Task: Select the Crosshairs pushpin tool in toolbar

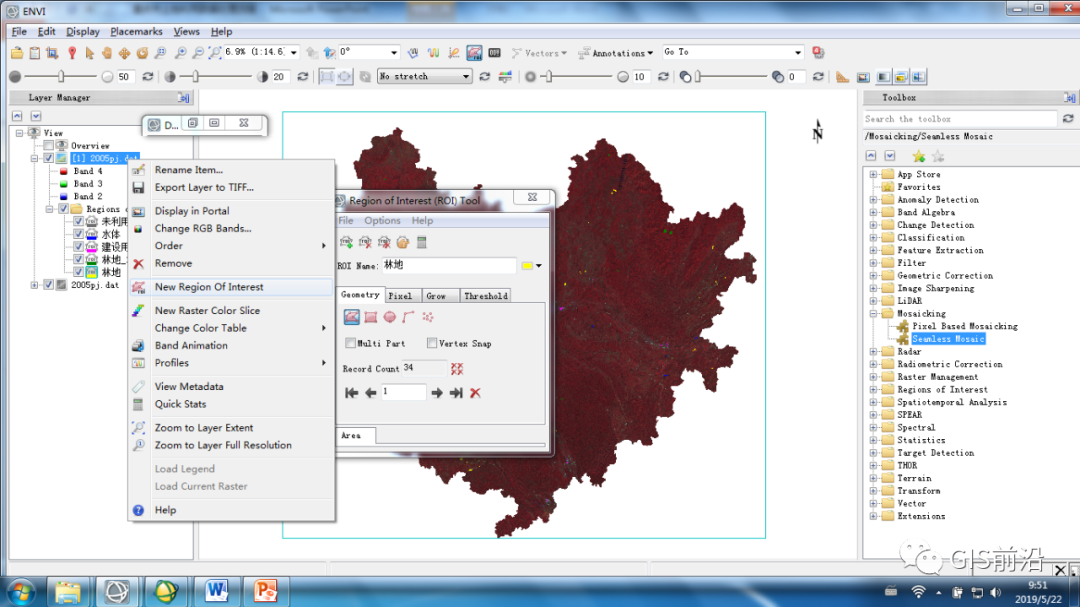Action: 71,53
